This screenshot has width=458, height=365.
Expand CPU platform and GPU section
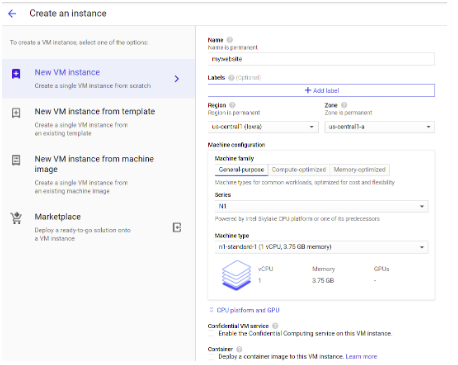(244, 310)
